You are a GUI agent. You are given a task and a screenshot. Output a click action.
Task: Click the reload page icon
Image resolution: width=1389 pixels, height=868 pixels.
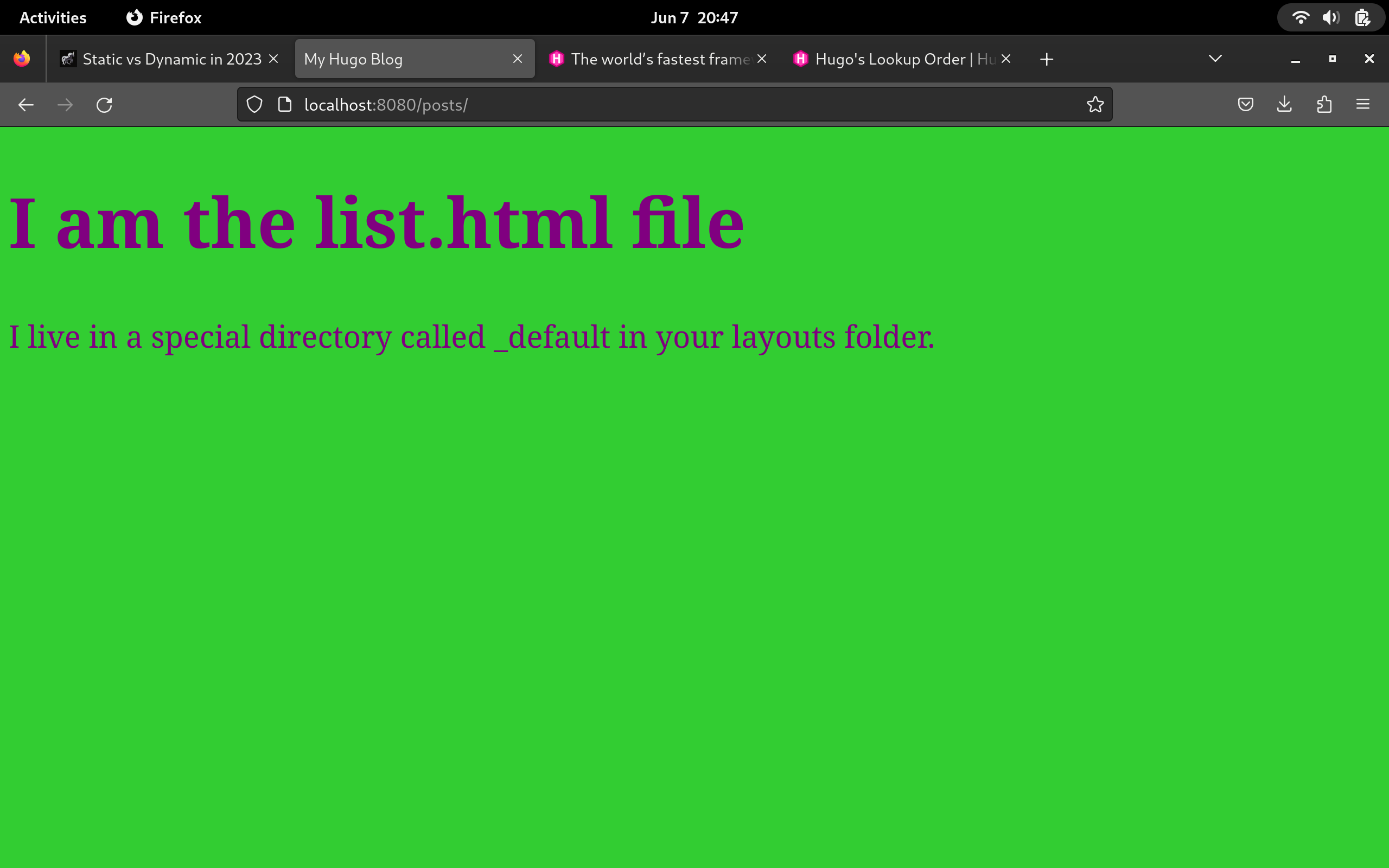[x=104, y=104]
